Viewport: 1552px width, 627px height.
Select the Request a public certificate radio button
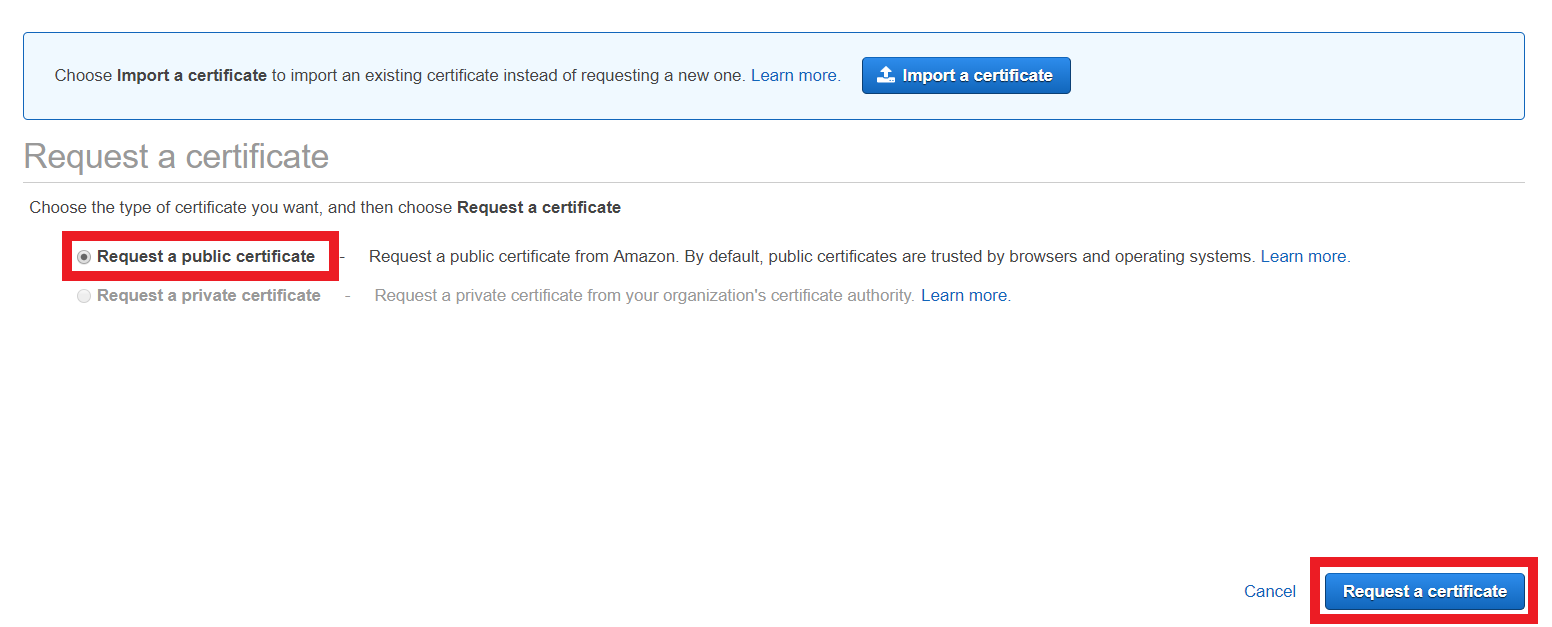pyautogui.click(x=84, y=257)
